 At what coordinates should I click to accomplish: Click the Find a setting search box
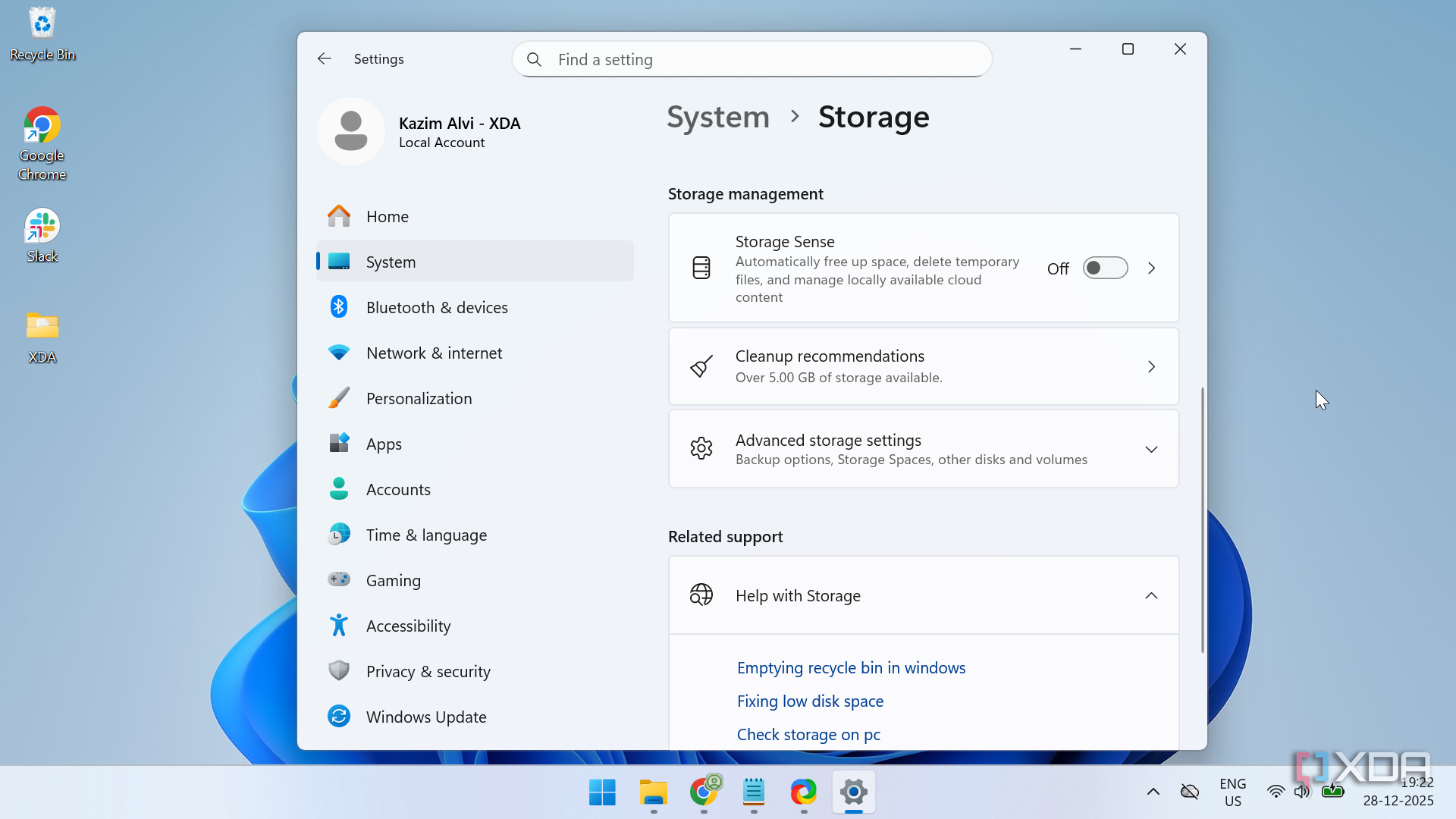pos(752,59)
